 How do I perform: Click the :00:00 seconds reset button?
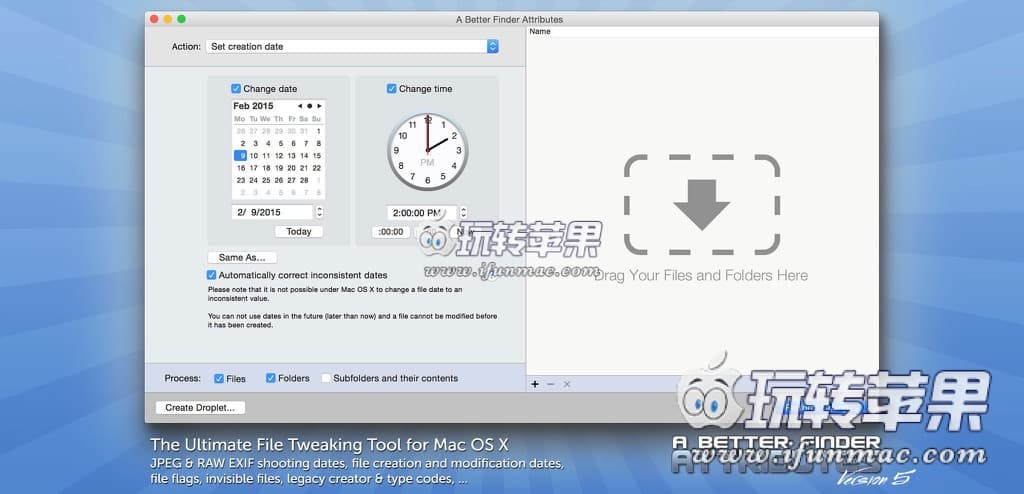tap(391, 232)
